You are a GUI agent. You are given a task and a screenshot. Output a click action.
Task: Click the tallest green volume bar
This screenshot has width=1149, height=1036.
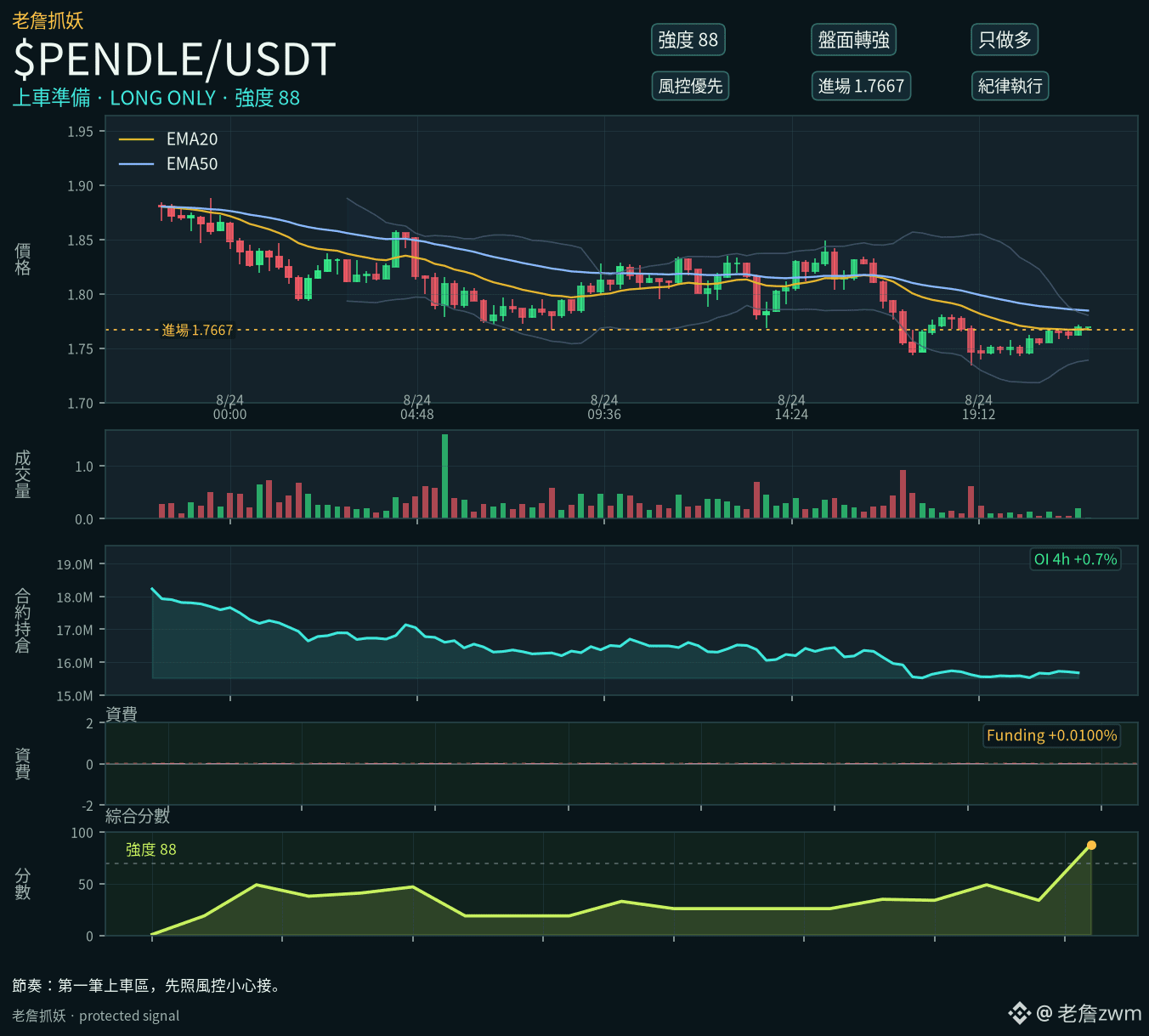click(x=444, y=476)
